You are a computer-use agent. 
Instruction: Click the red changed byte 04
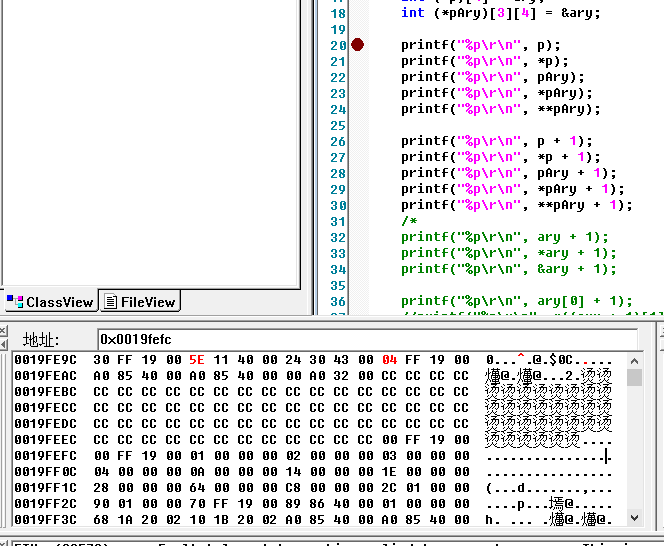pos(390,360)
